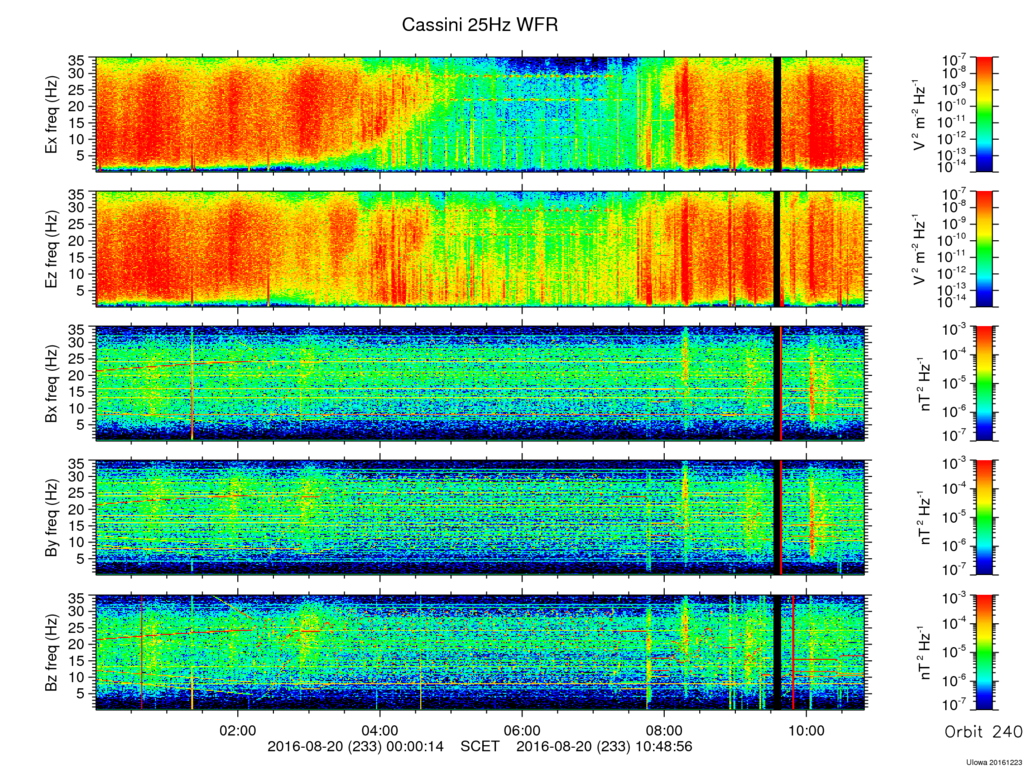Select the 'Ex freq (Hz)' axis label
Image resolution: width=1024 pixels, height=767 pixels.
pos(52,115)
